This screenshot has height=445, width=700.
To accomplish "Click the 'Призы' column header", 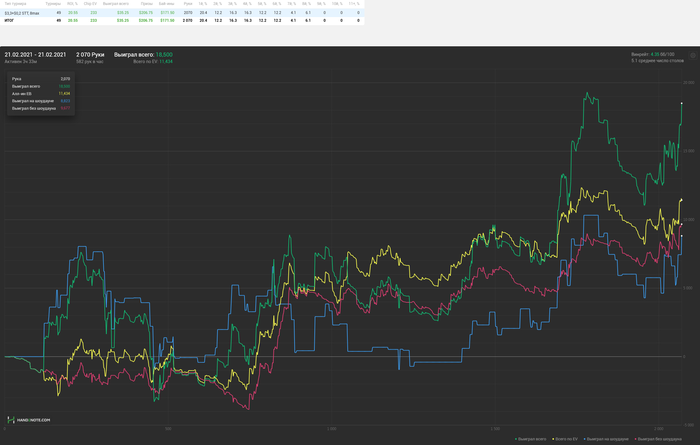I will (x=147, y=4).
